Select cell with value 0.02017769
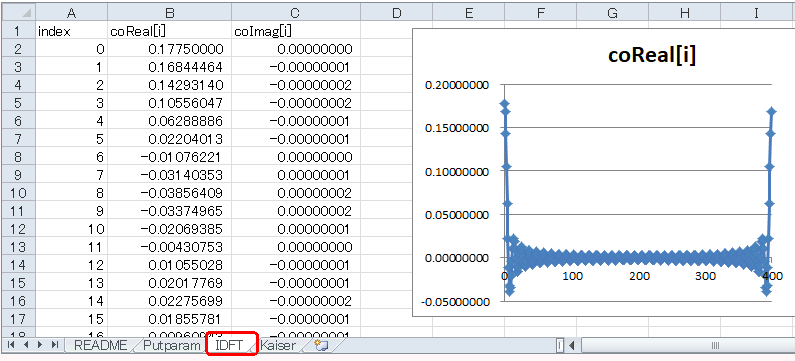The width and height of the screenshot is (795, 361). 169,283
